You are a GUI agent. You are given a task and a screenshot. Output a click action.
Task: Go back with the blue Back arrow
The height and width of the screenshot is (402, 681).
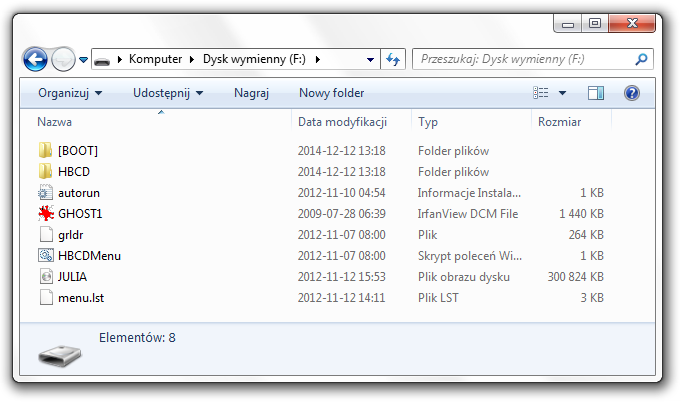(35, 59)
